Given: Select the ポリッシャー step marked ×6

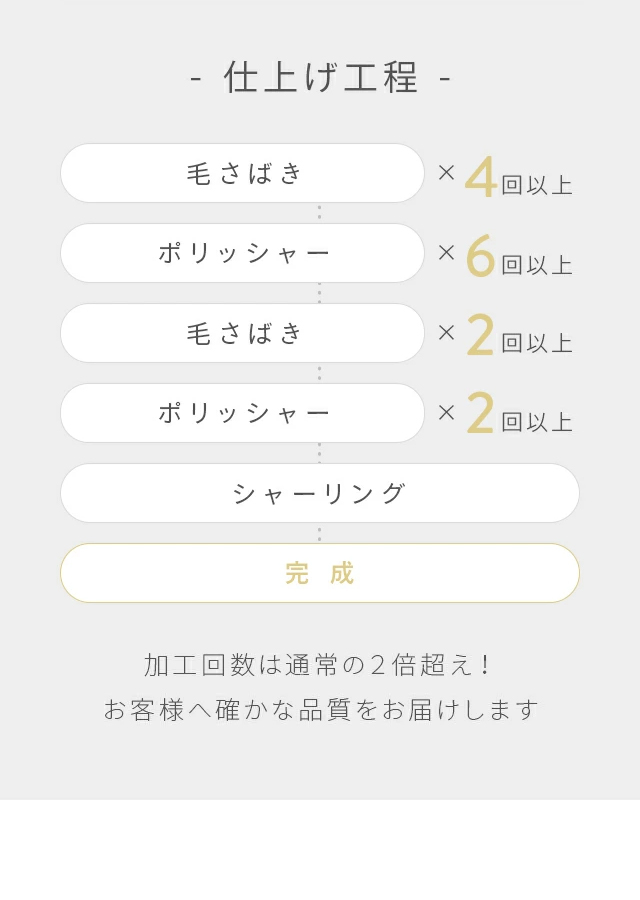Looking at the screenshot, I should click(242, 253).
